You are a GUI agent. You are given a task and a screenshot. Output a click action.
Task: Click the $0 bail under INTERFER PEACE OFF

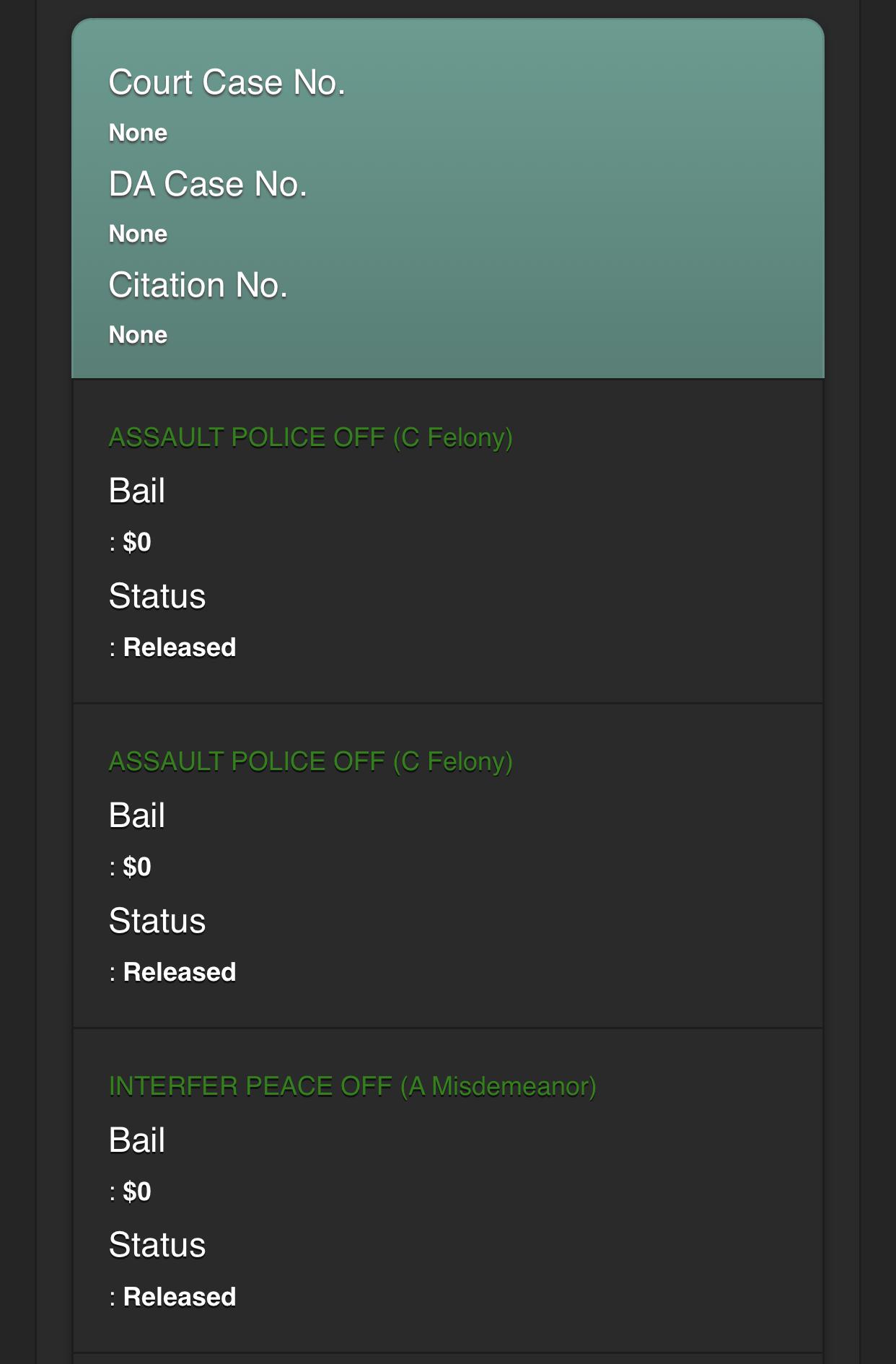[136, 1192]
